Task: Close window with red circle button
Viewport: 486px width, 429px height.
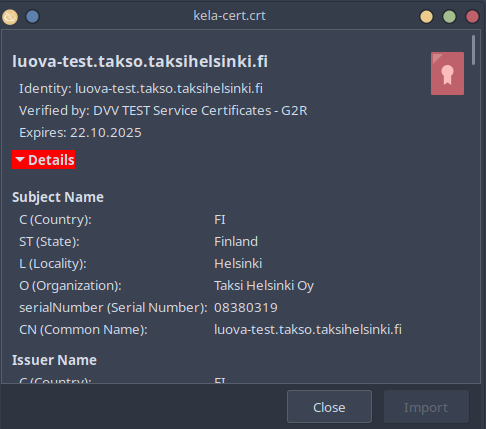Action: coord(472,17)
